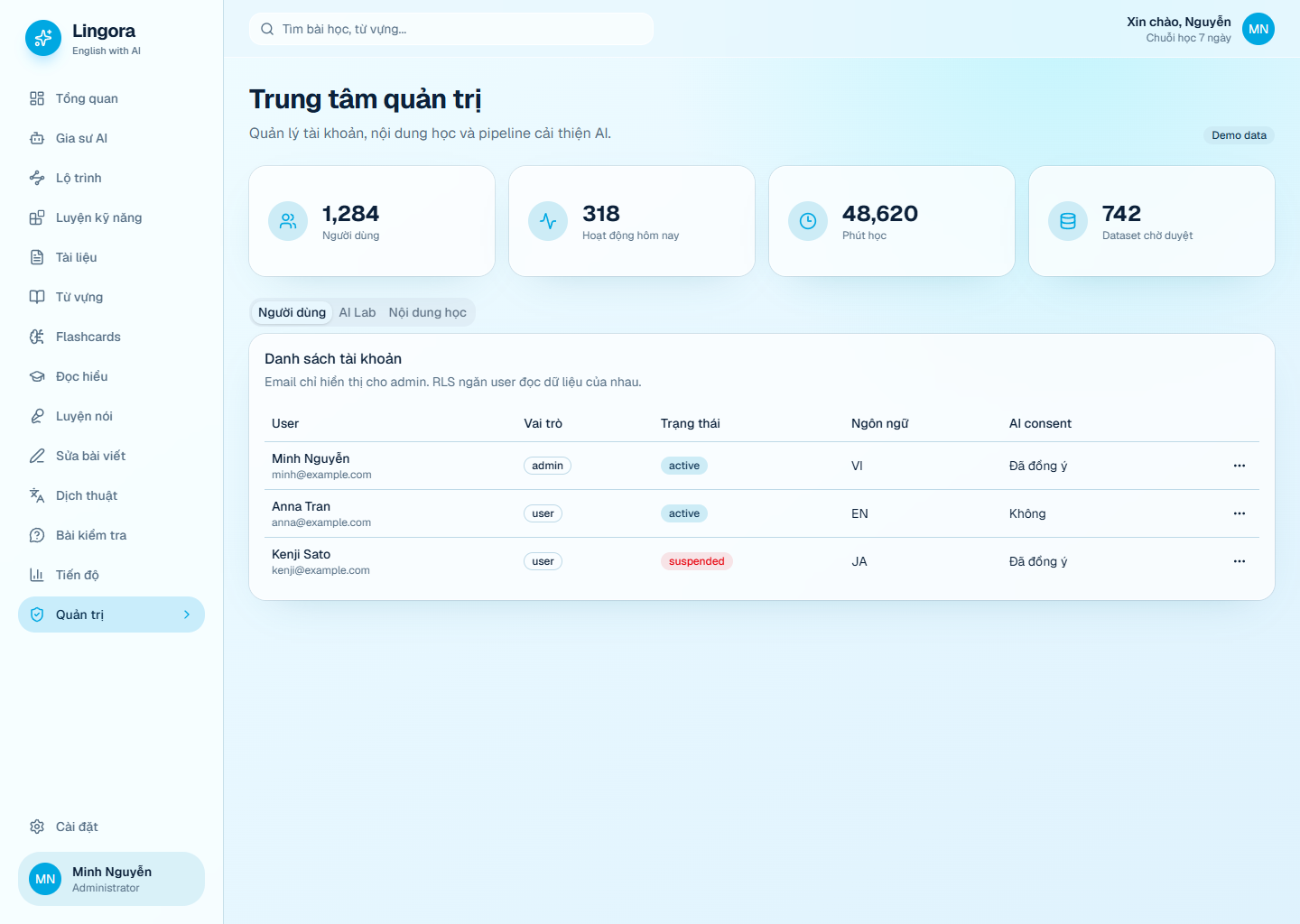Click the search magnifier icon

[x=267, y=29]
